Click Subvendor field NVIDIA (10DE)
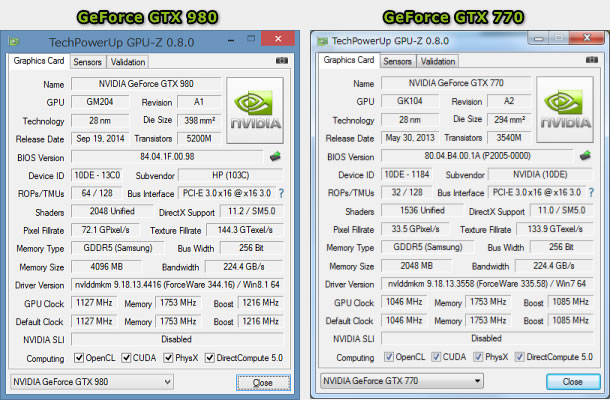 click(541, 175)
